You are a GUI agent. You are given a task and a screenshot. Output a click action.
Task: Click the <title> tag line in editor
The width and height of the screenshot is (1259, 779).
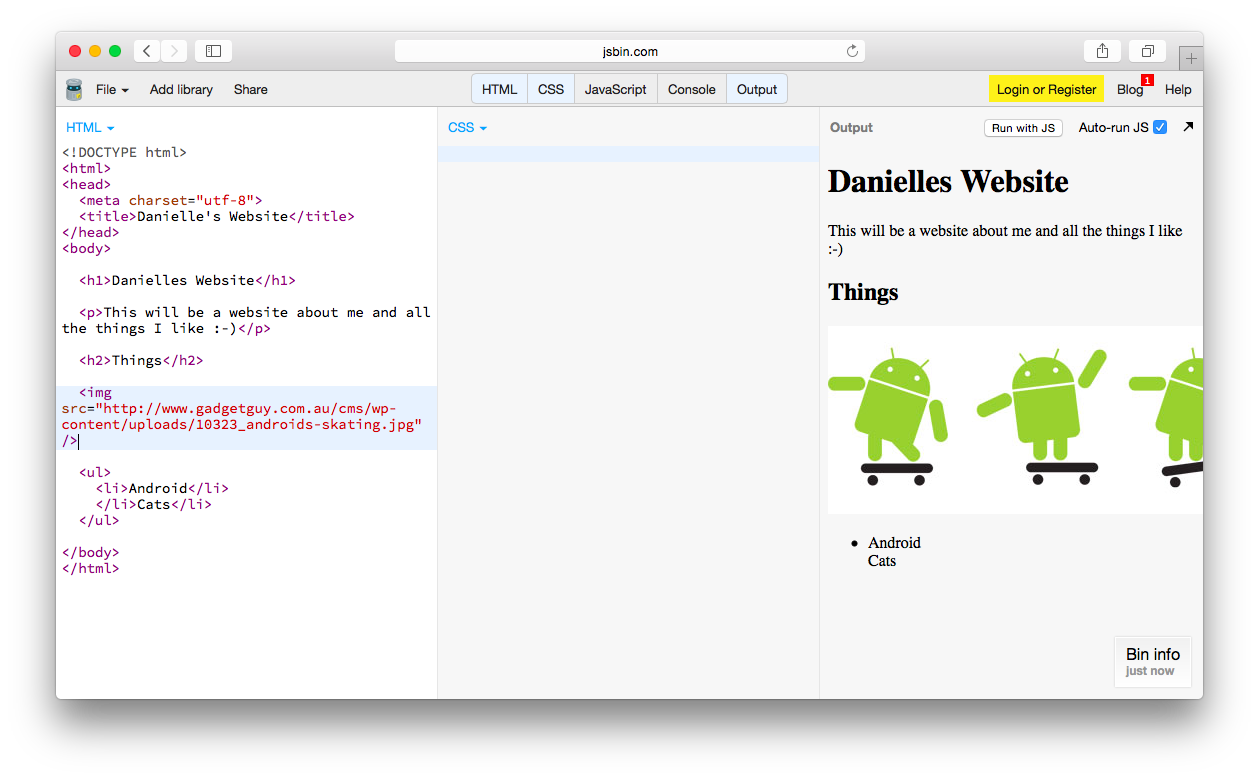(216, 217)
